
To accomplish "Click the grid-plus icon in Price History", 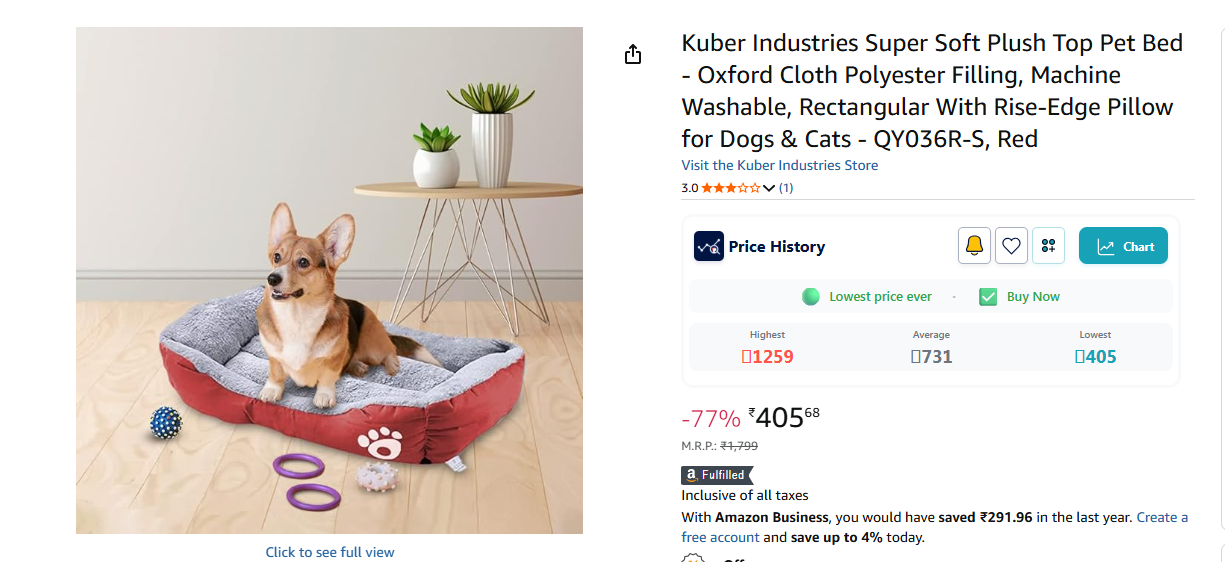I will pos(1048,246).
